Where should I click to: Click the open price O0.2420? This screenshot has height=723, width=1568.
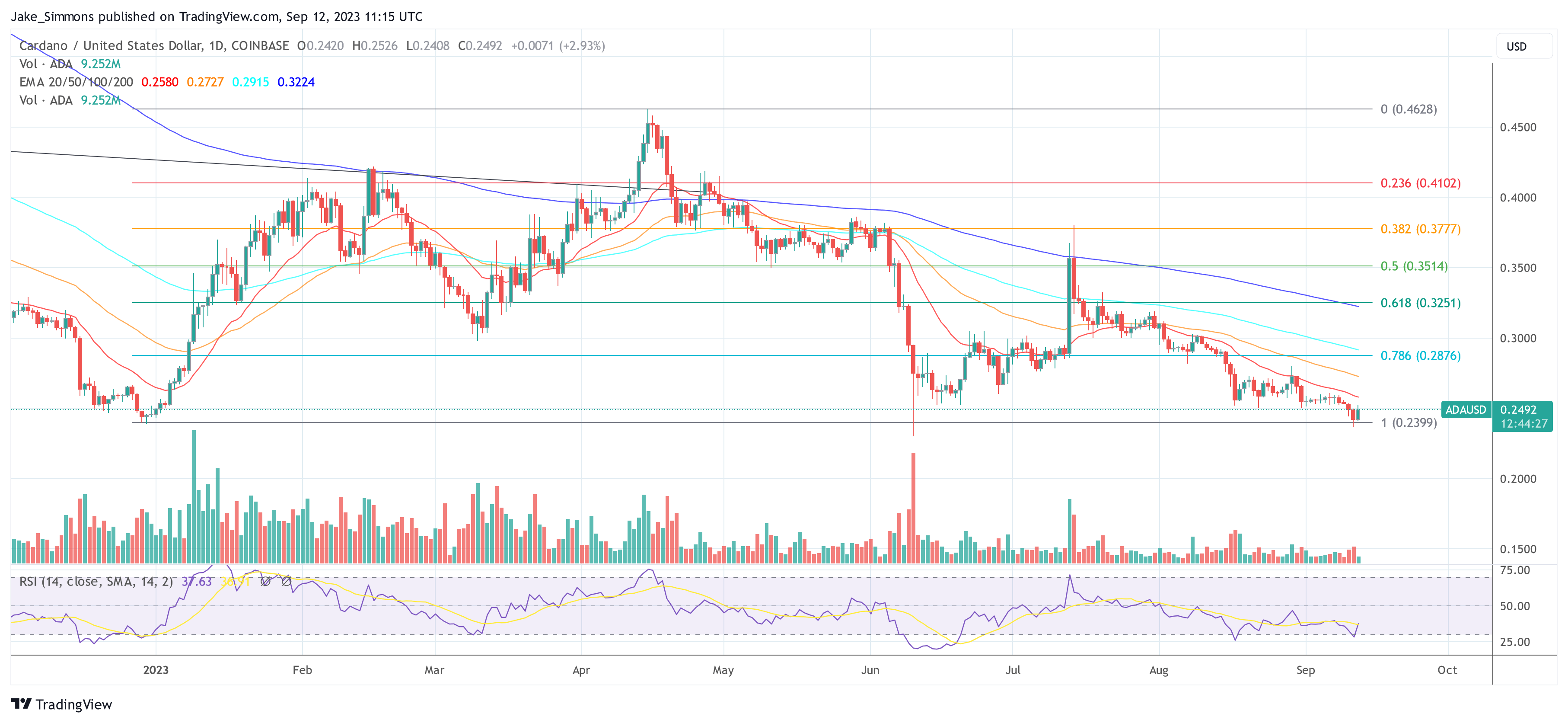(x=320, y=46)
